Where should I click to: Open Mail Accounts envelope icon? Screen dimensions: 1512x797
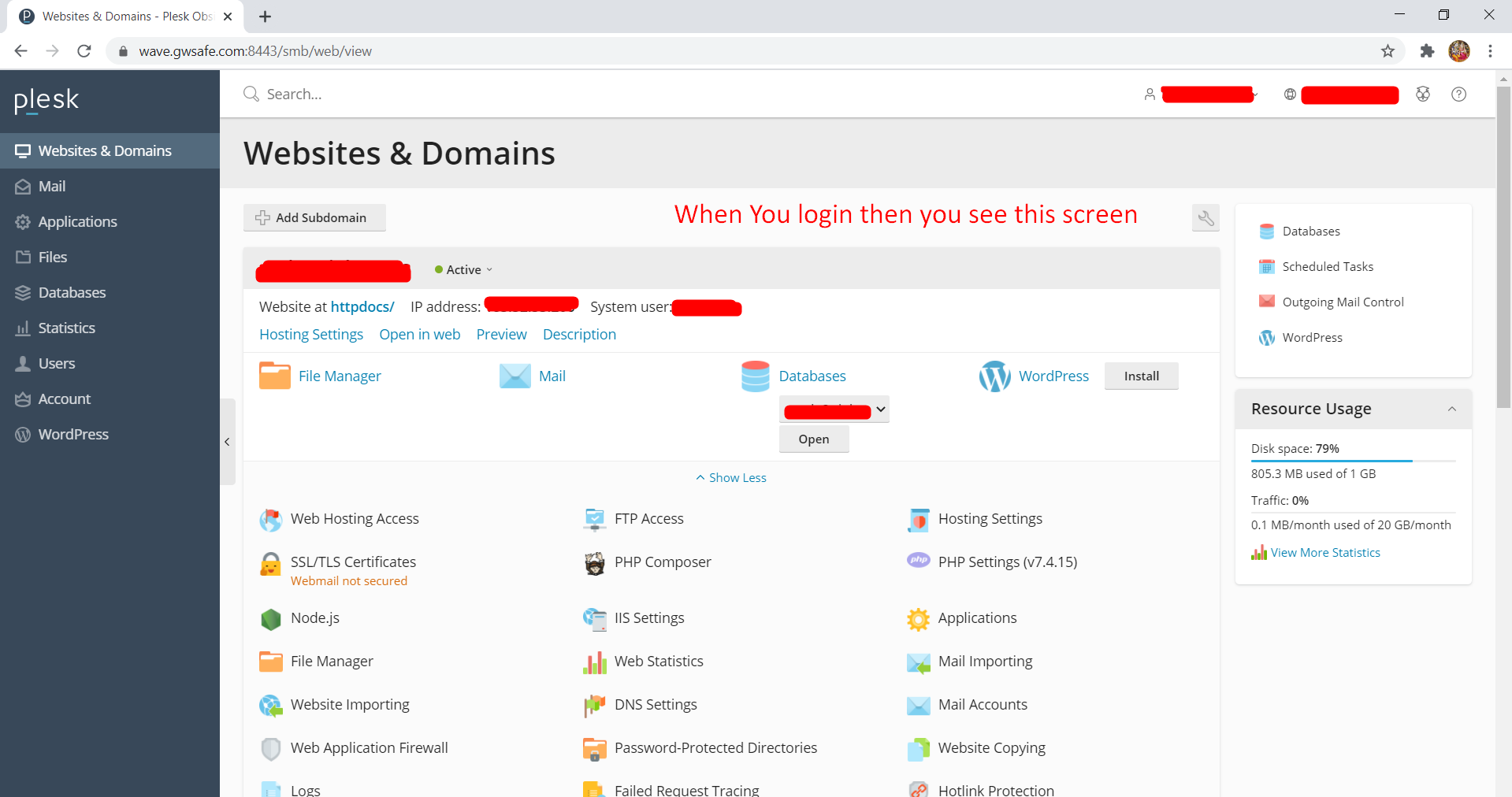coord(918,706)
